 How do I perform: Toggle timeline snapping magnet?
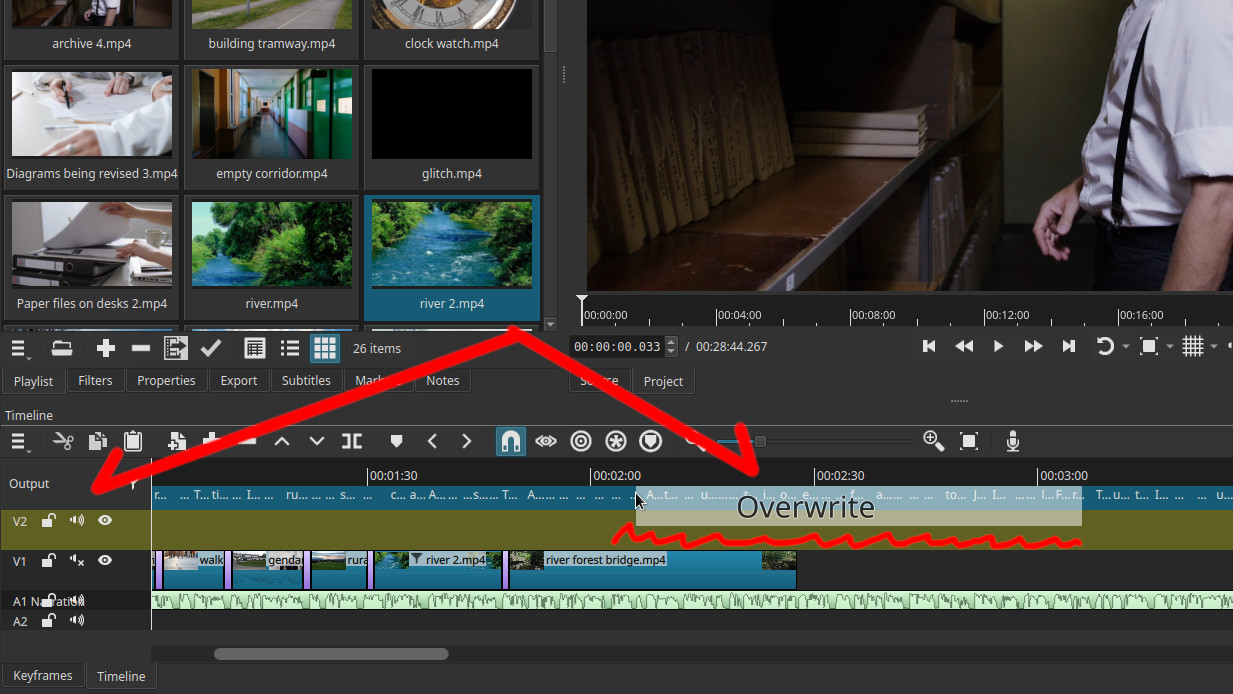tap(511, 441)
